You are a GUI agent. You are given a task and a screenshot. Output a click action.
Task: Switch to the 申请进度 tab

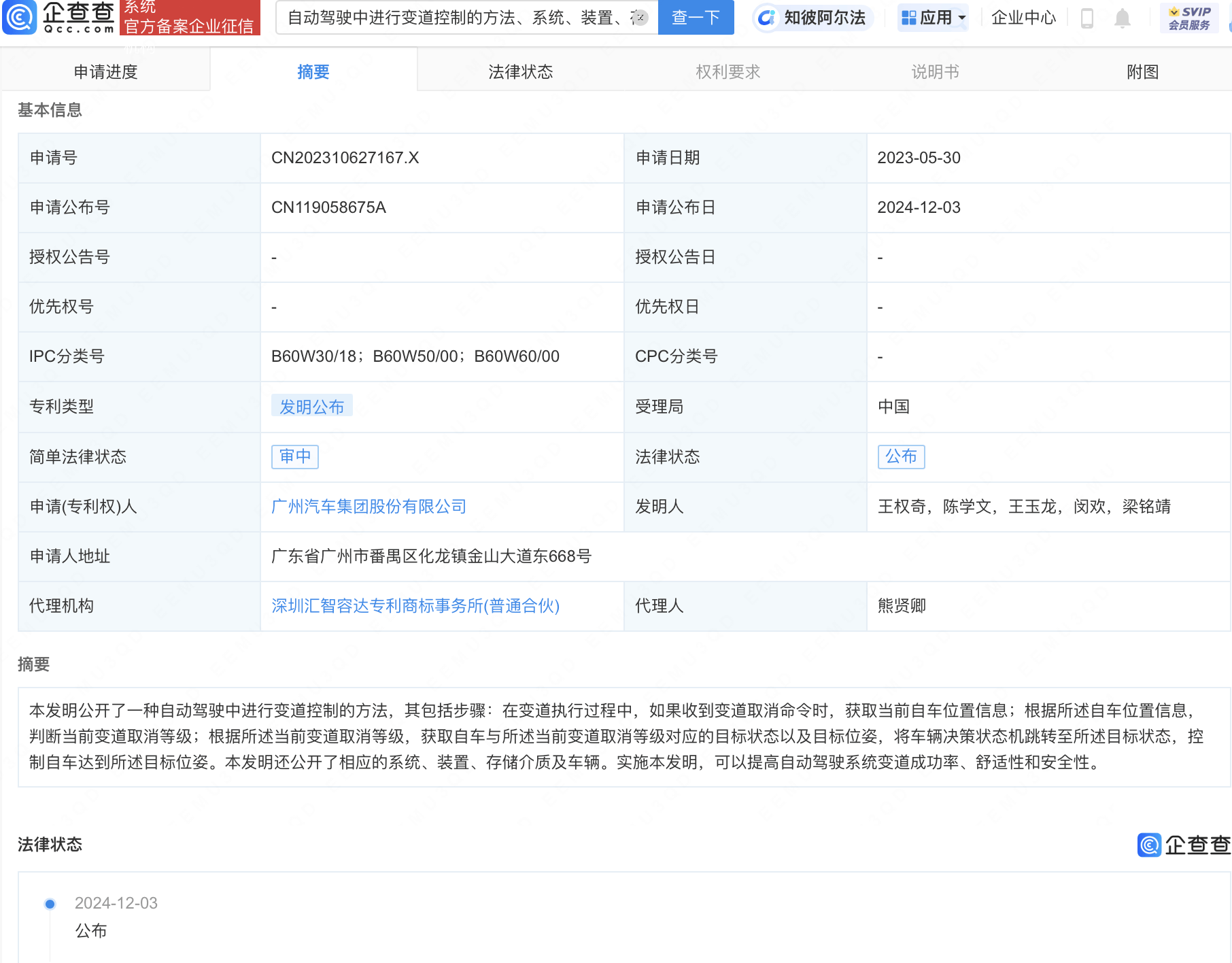click(105, 71)
